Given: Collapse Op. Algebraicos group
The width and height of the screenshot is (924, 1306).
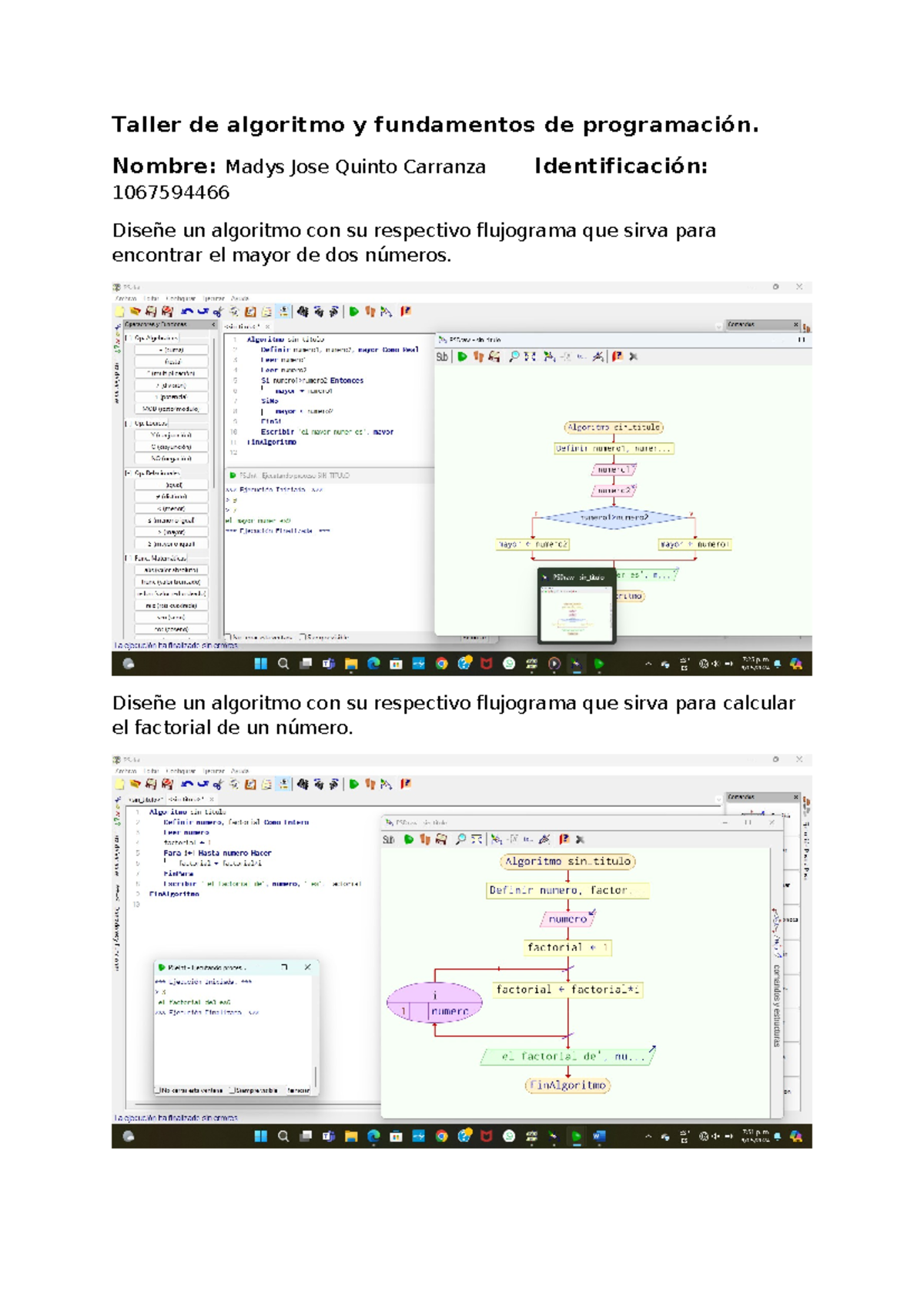Looking at the screenshot, I should pyautogui.click(x=129, y=338).
